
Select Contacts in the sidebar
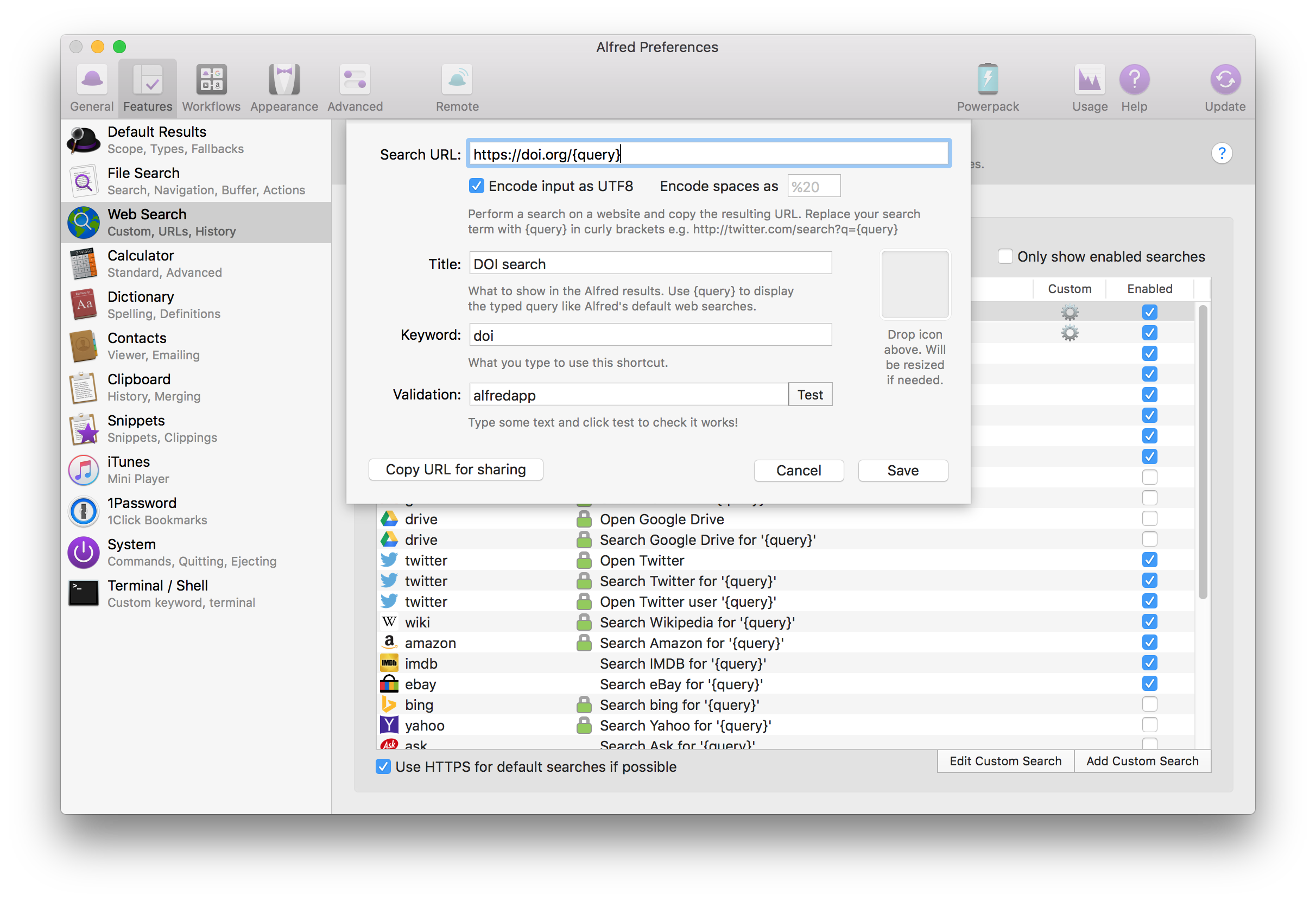[x=196, y=346]
